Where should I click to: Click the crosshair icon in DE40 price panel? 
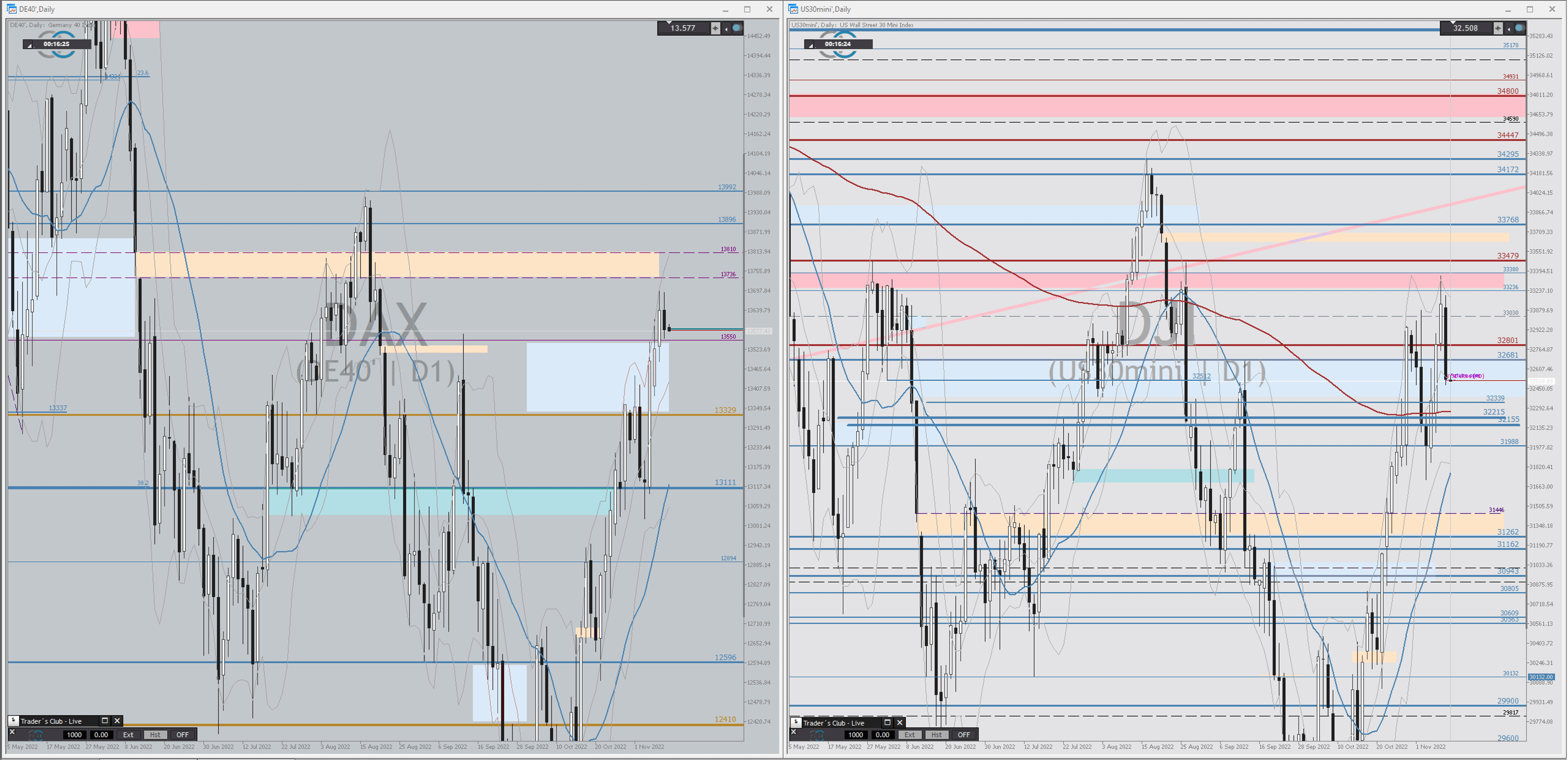coord(716,28)
